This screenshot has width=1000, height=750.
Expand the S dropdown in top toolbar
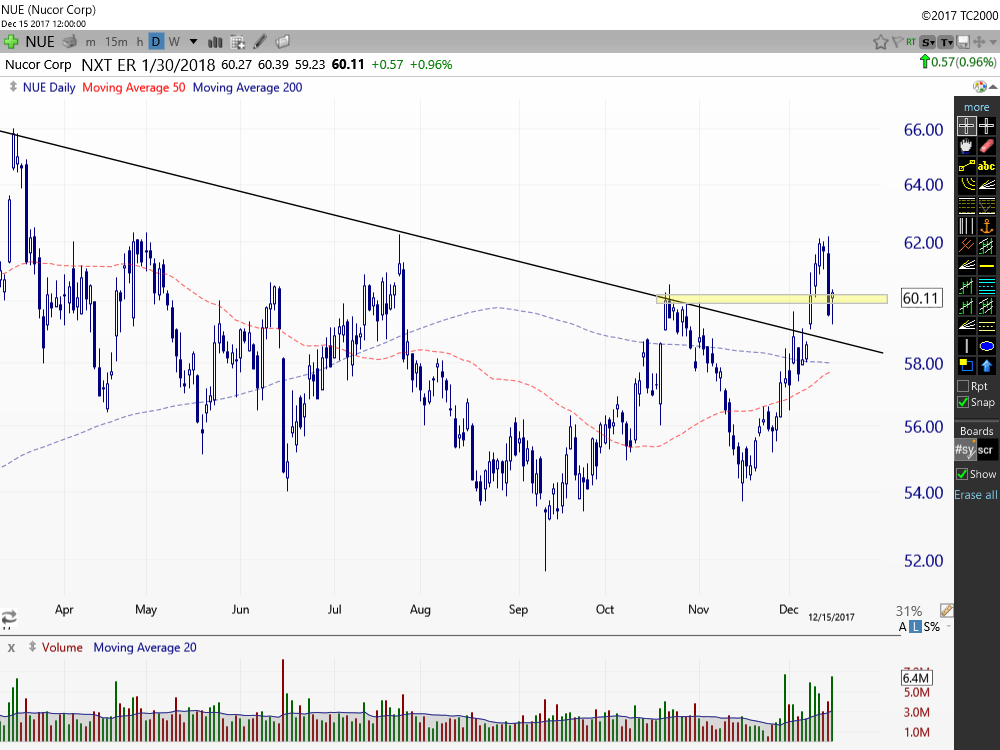point(928,42)
